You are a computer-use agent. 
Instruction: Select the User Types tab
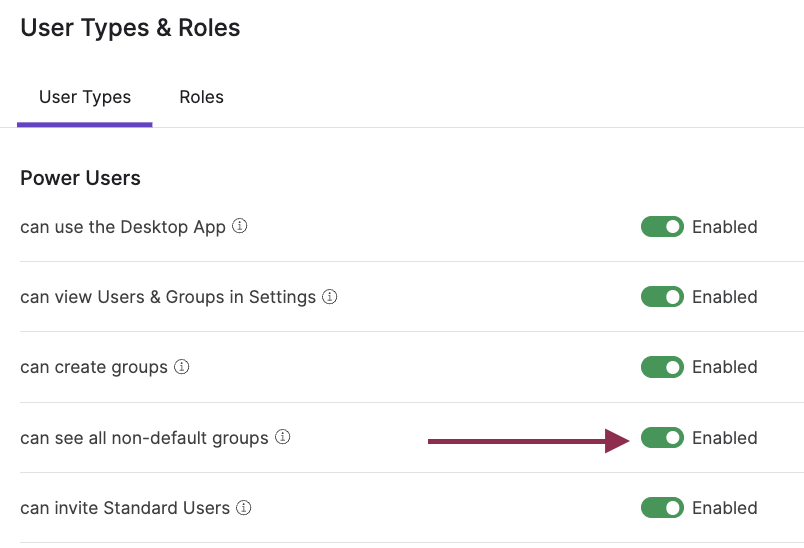coord(85,97)
